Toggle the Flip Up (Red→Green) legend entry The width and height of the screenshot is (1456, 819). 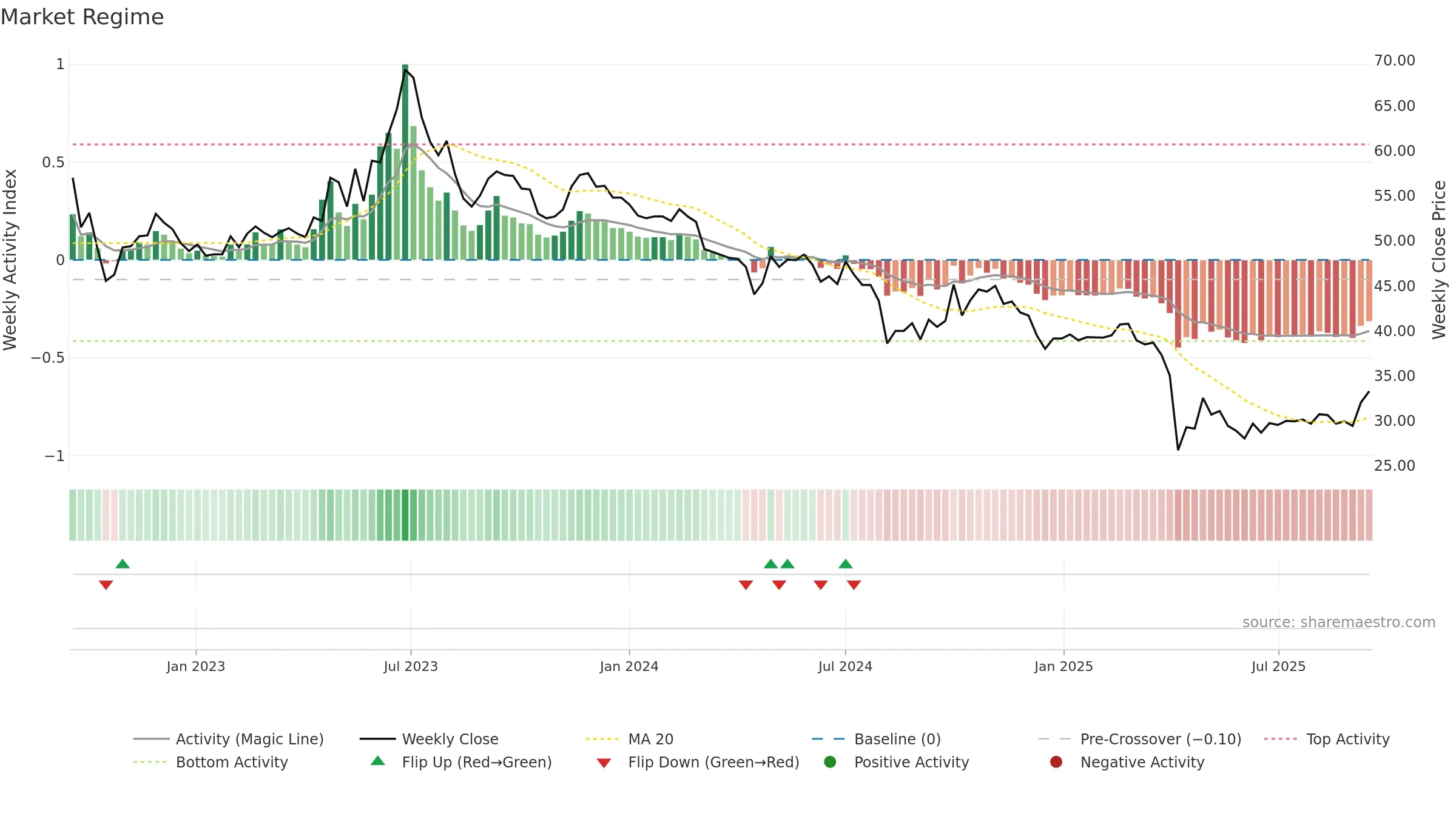(461, 762)
